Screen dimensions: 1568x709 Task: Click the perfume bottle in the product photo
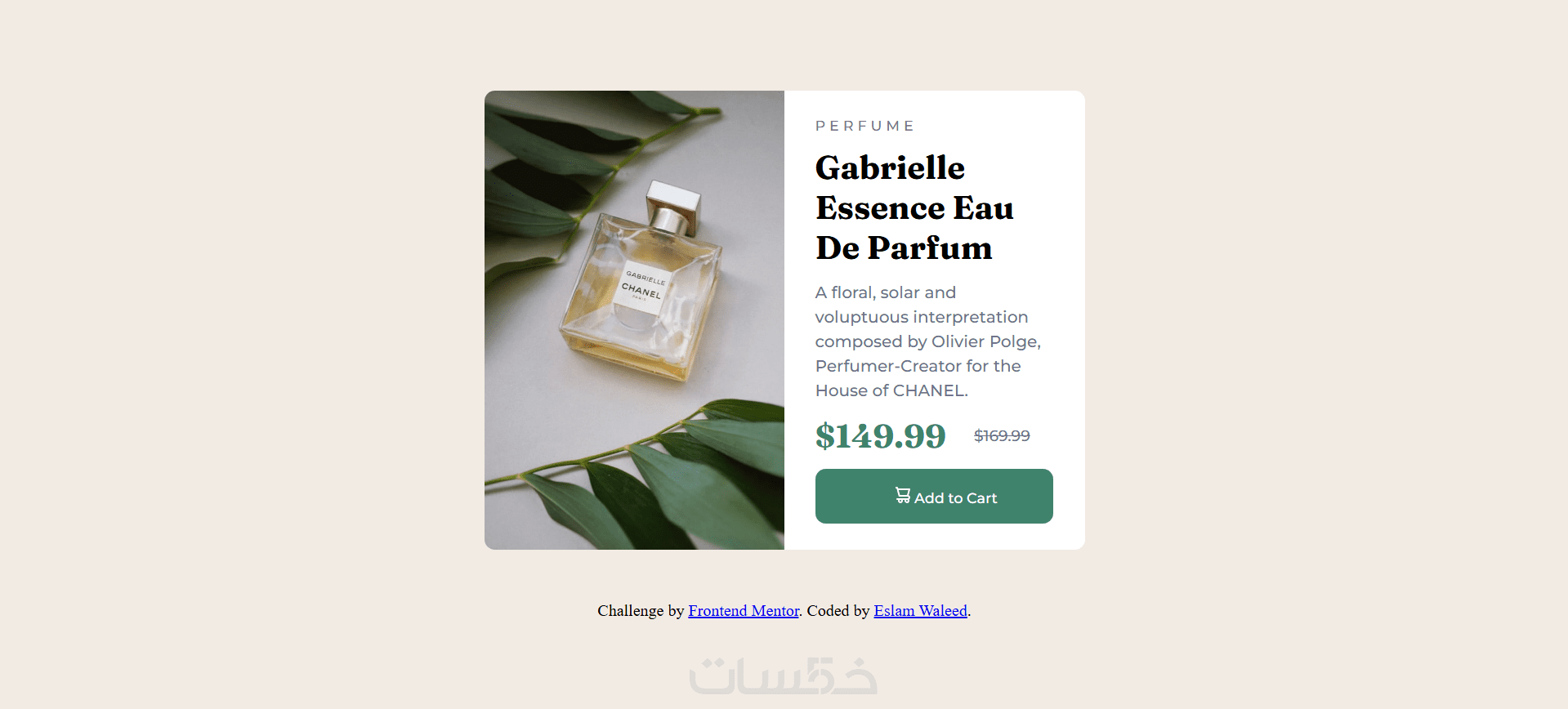click(x=641, y=282)
